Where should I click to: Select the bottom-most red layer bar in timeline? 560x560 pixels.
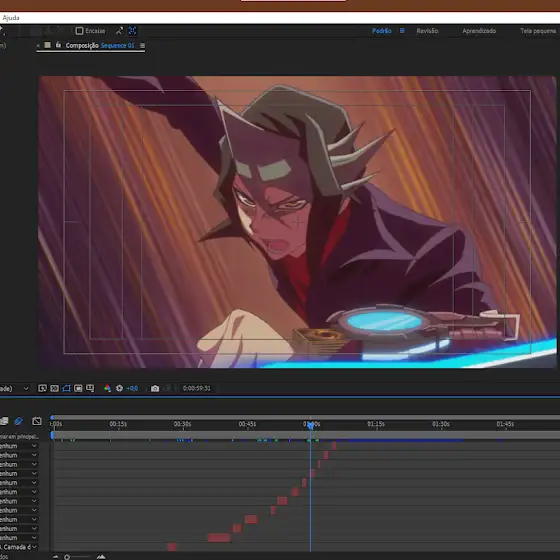click(172, 547)
